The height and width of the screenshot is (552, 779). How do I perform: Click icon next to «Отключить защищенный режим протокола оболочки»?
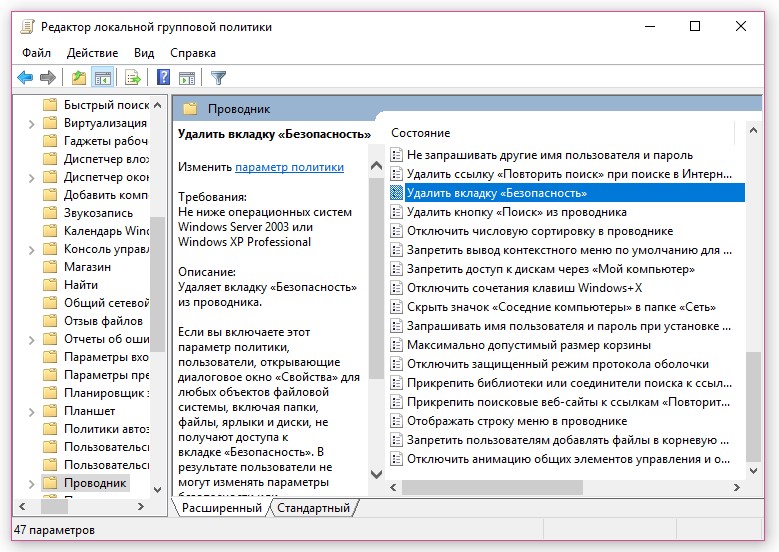[396, 364]
